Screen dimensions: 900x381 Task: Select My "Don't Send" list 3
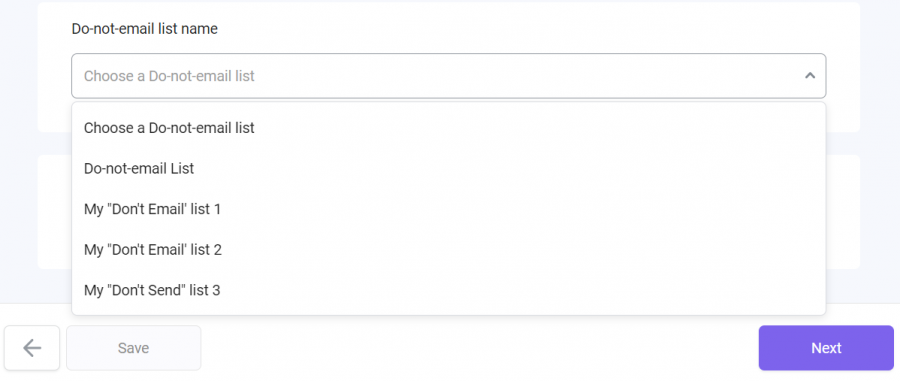tap(448, 290)
